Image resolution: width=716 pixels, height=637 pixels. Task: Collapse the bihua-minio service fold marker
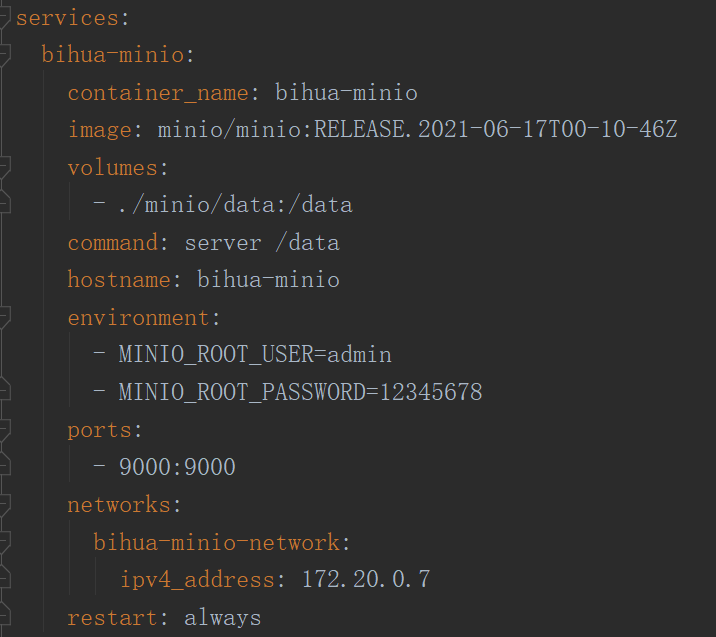[4, 54]
